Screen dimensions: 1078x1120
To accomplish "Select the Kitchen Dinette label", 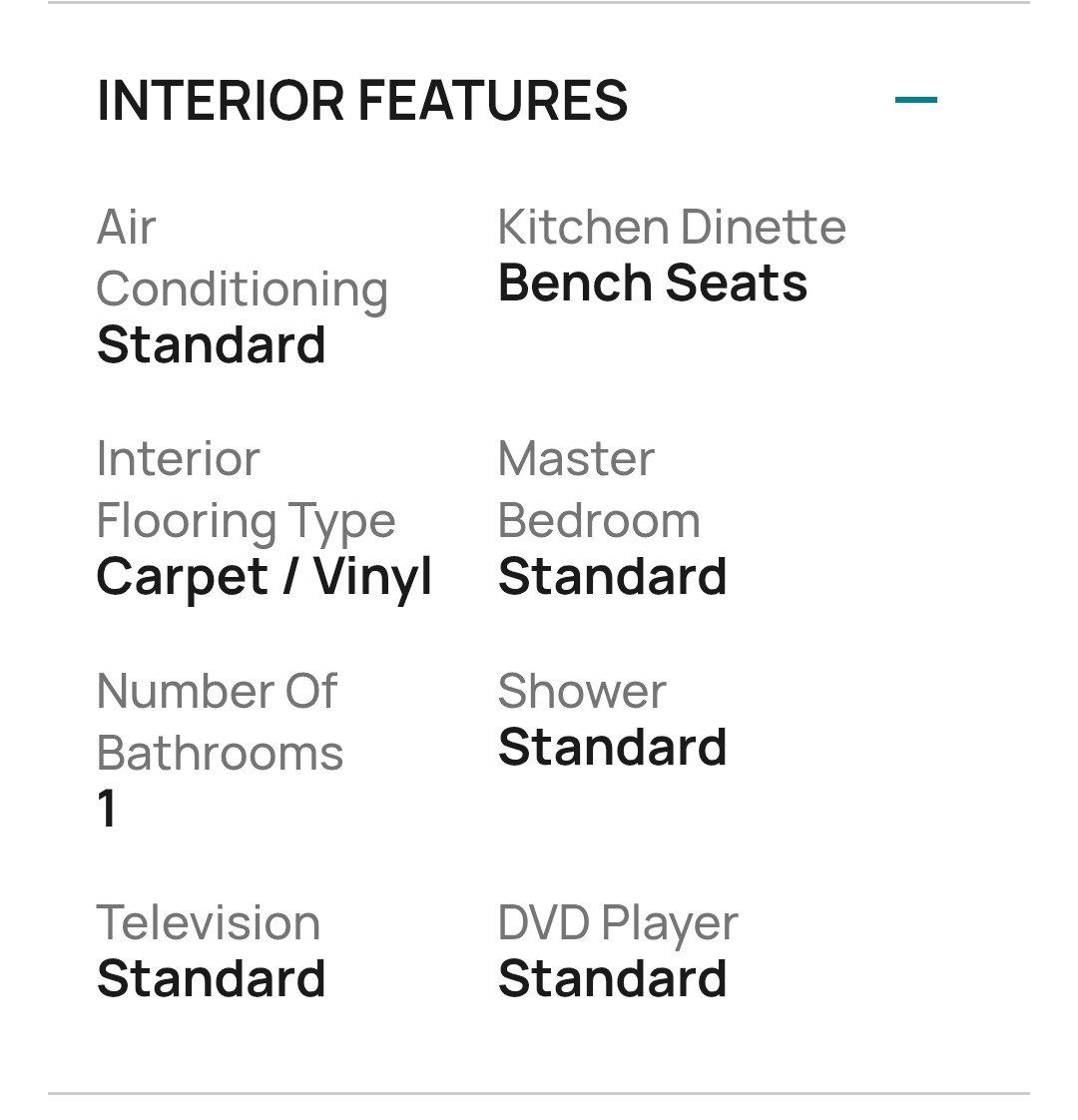I will (x=672, y=228).
